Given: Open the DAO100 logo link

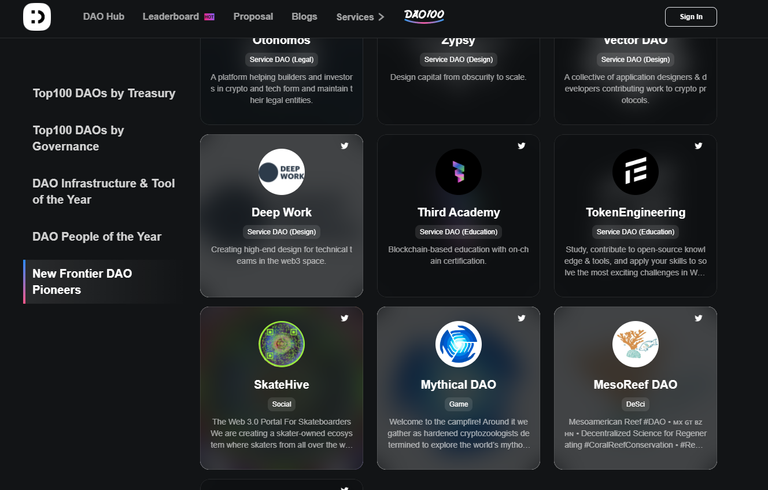Looking at the screenshot, I should 424,16.
